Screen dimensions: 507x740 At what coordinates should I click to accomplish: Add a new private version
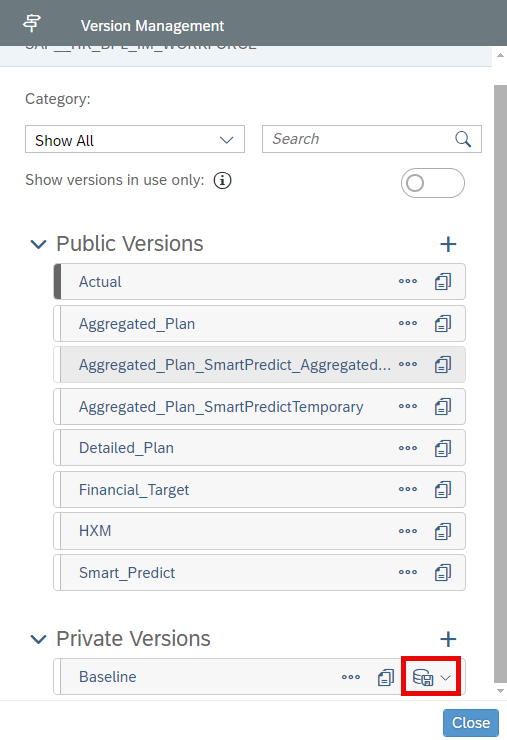pos(448,639)
